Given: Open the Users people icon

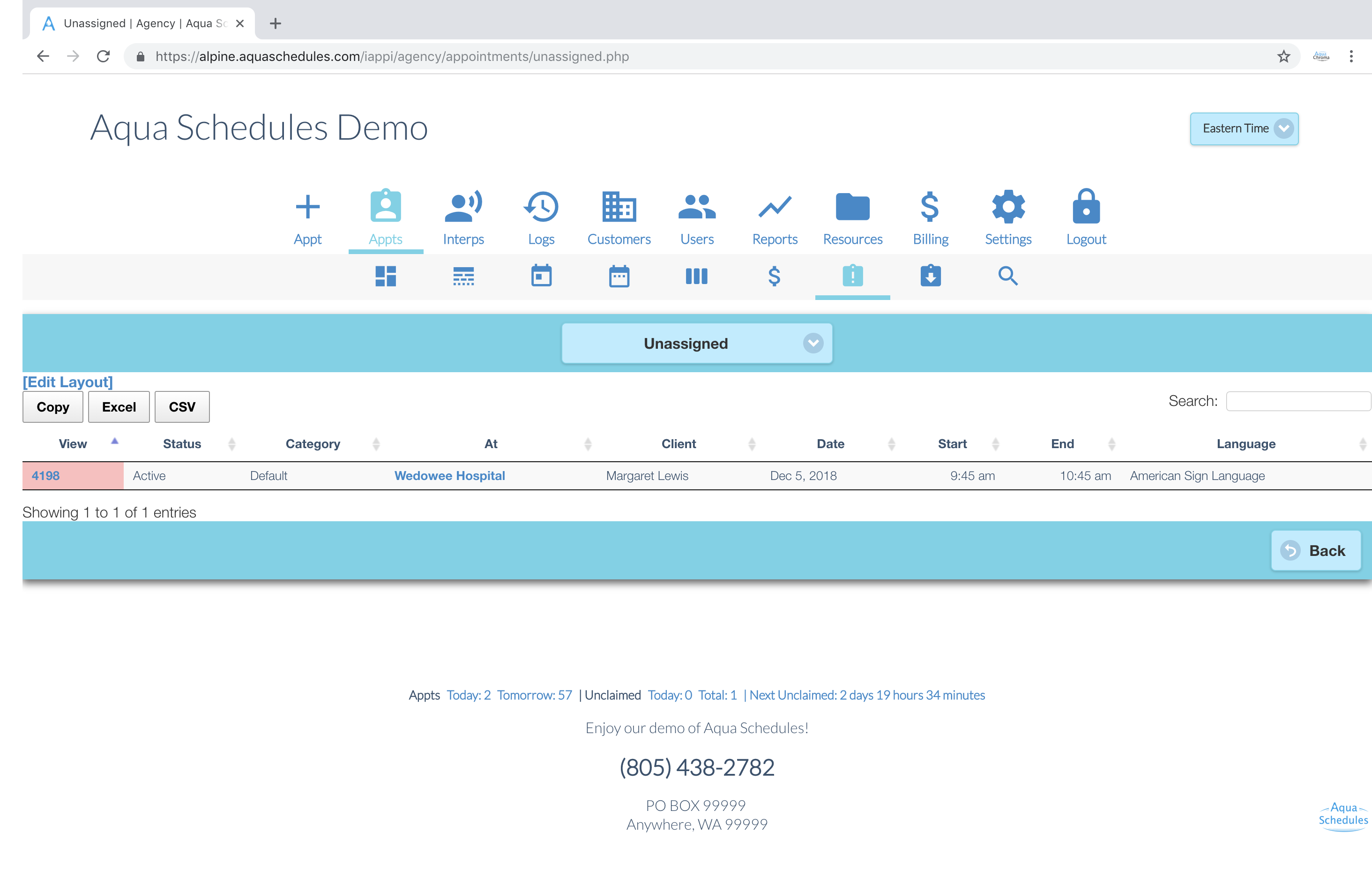Looking at the screenshot, I should (697, 207).
